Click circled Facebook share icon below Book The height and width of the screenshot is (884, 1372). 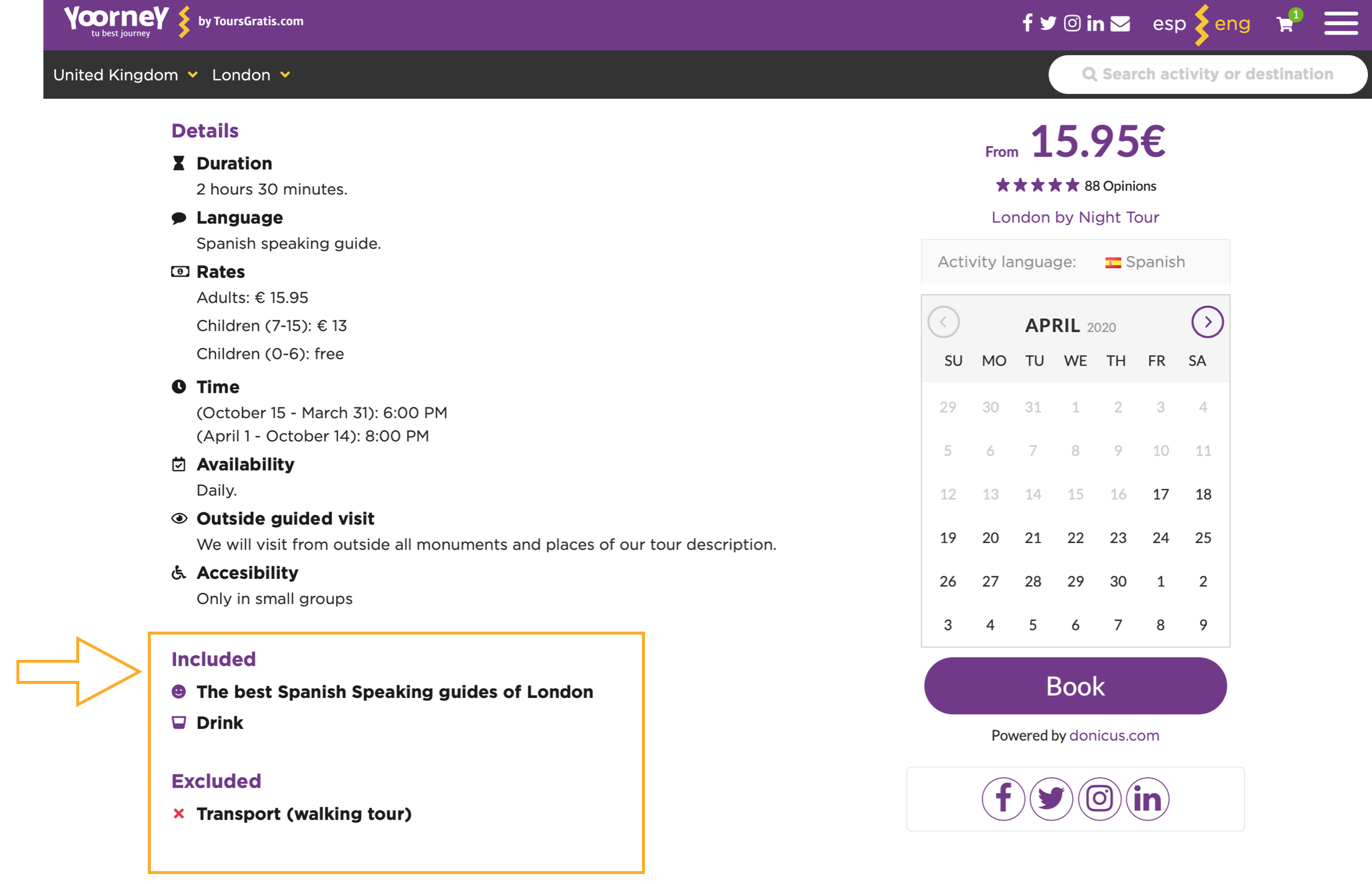click(x=1003, y=799)
